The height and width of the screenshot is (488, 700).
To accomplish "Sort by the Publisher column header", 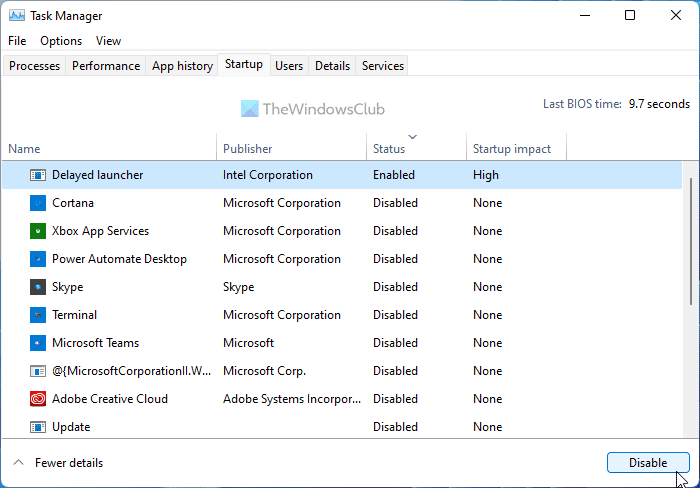I will (292, 149).
